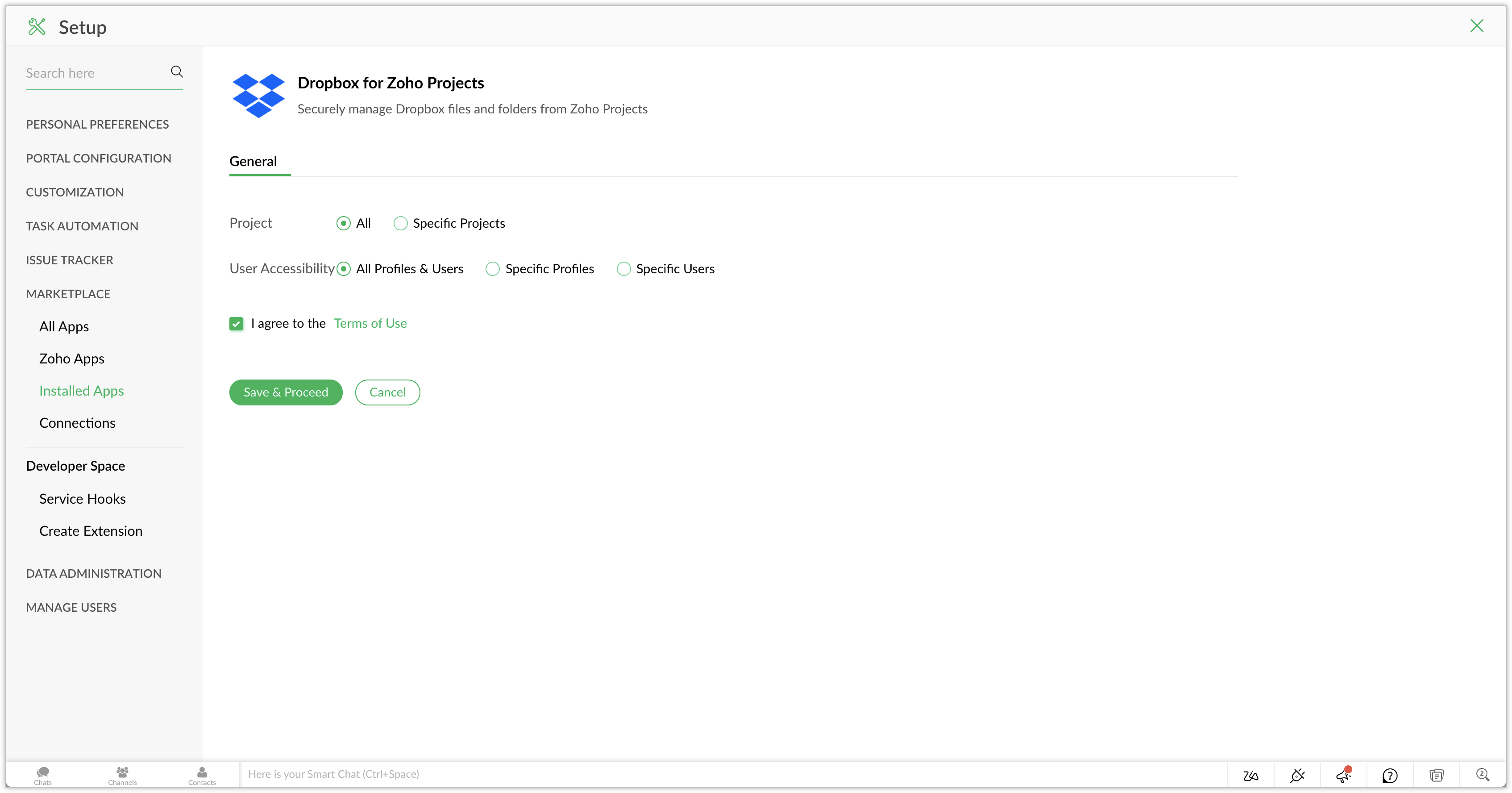
Task: Select Specific Users radio option
Action: coord(624,269)
